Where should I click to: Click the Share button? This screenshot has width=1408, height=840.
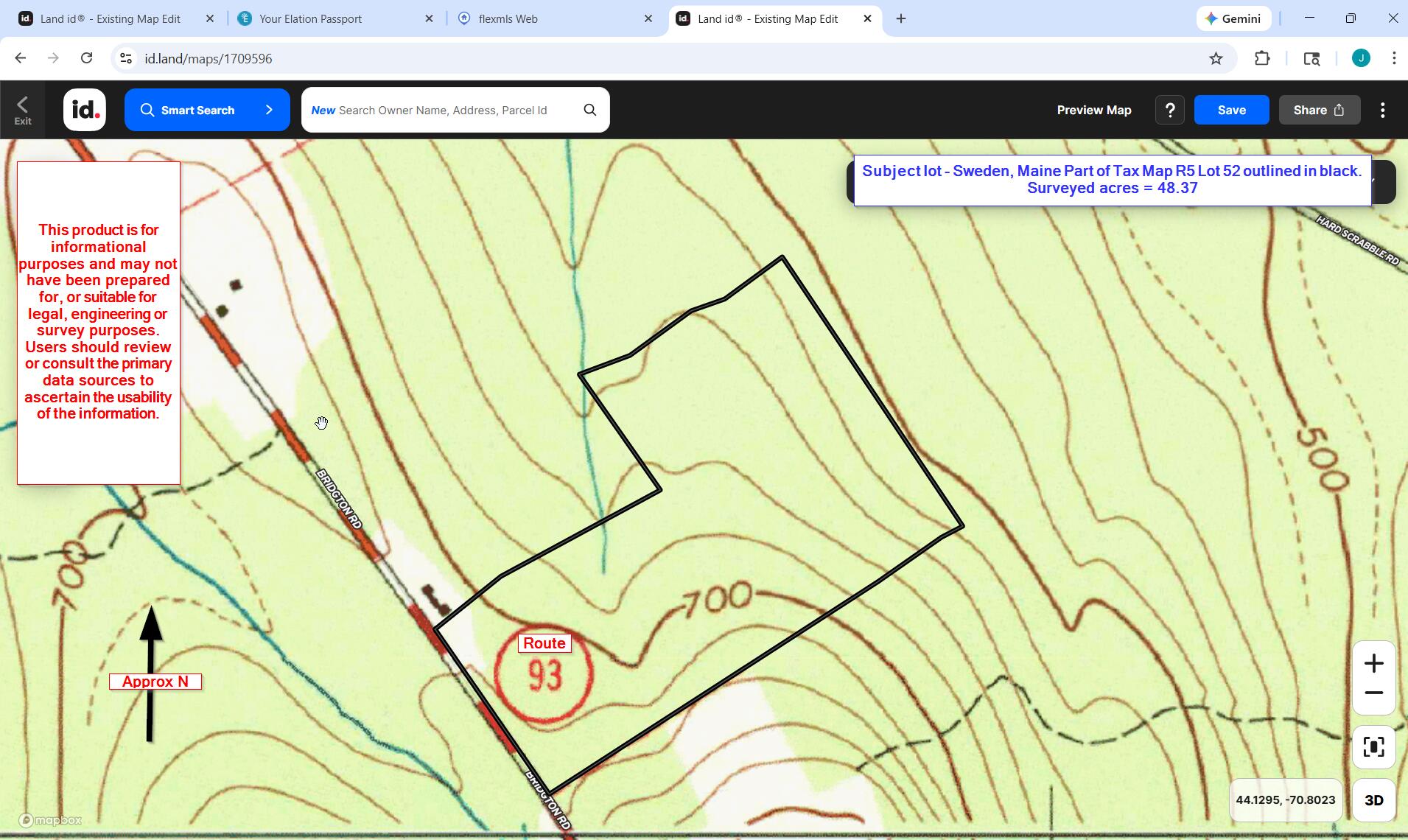(x=1318, y=109)
